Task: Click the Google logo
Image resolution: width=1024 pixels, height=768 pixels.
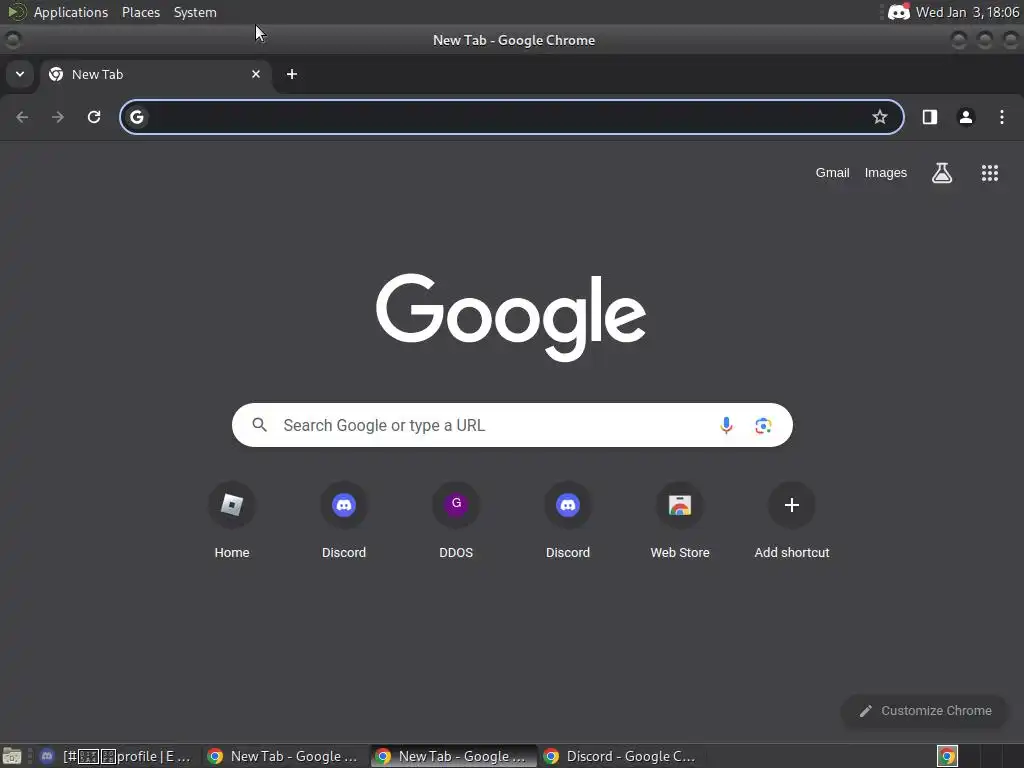Action: tap(511, 317)
